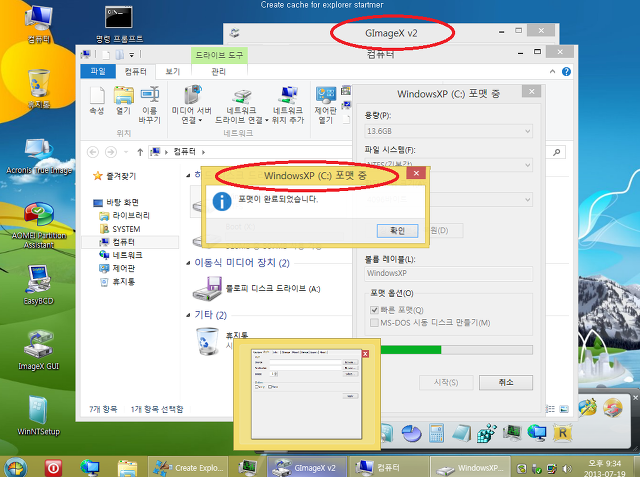
Task: Switch to Create Explo... taskbar button
Action: 187,468
